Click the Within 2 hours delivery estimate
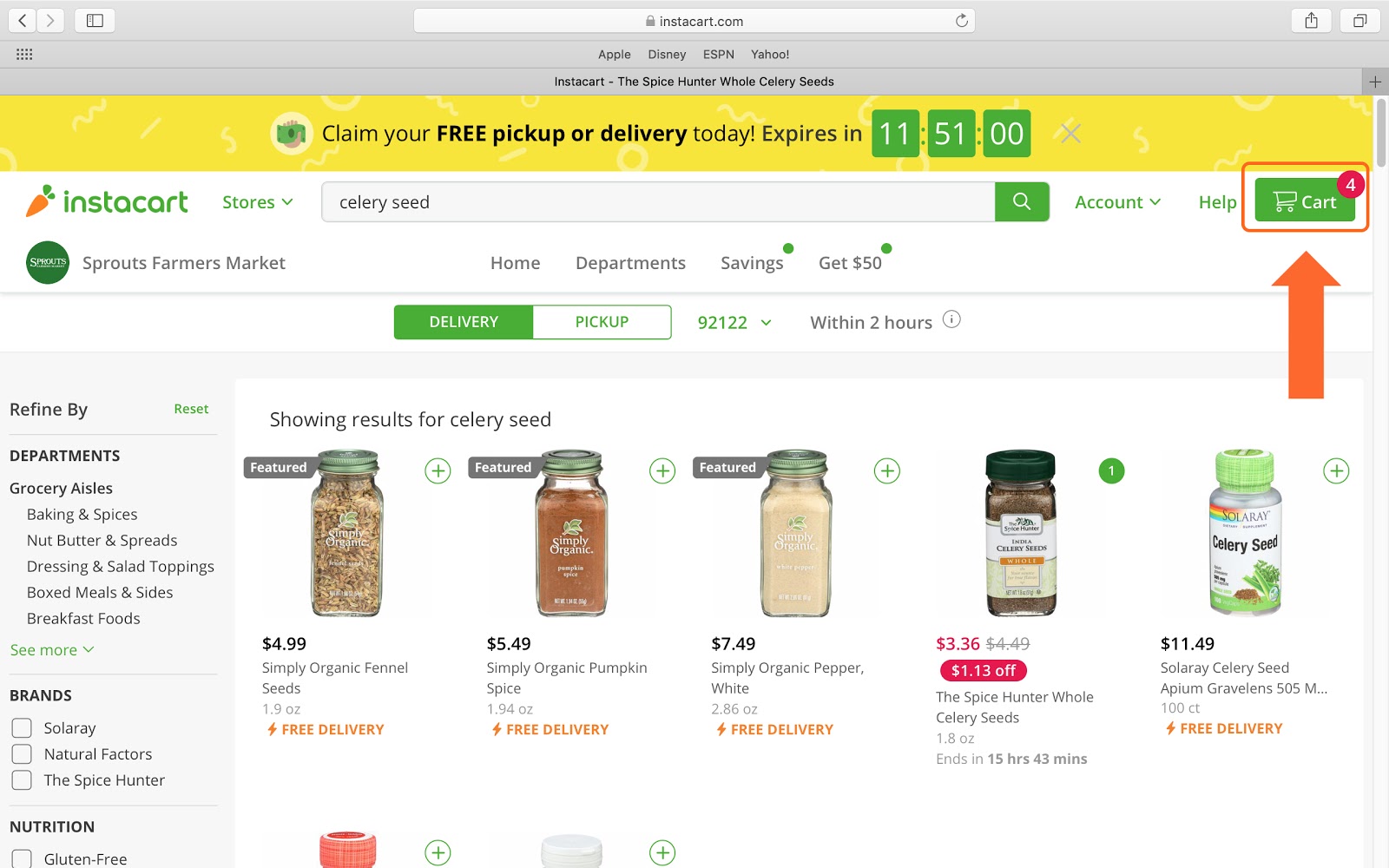The width and height of the screenshot is (1389, 868). click(x=871, y=323)
